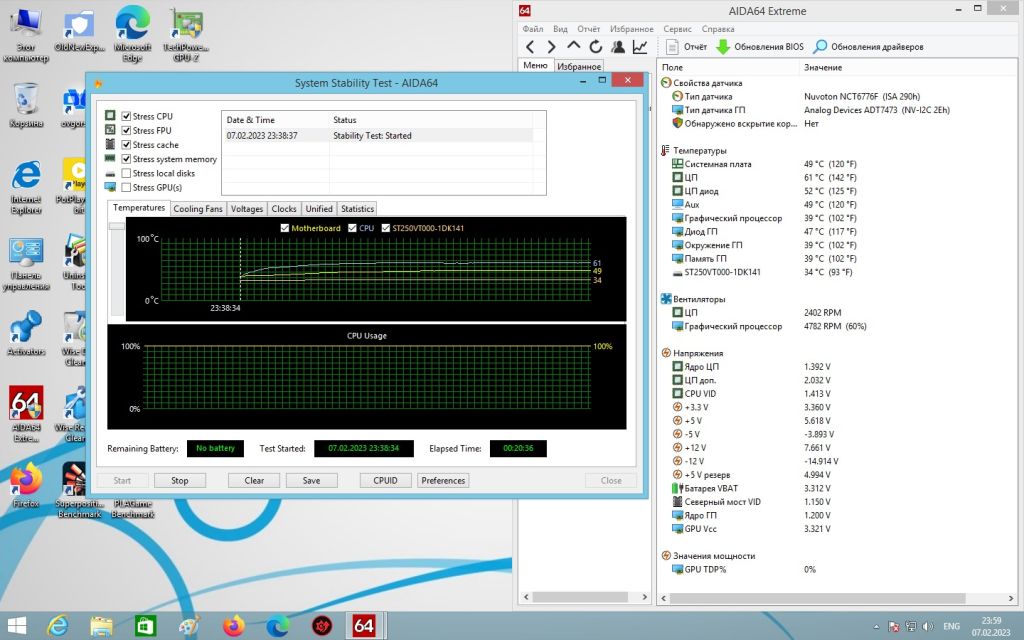Screen dimensions: 1024x640
Task: Select the Activators desktop icon
Action: click(26, 333)
